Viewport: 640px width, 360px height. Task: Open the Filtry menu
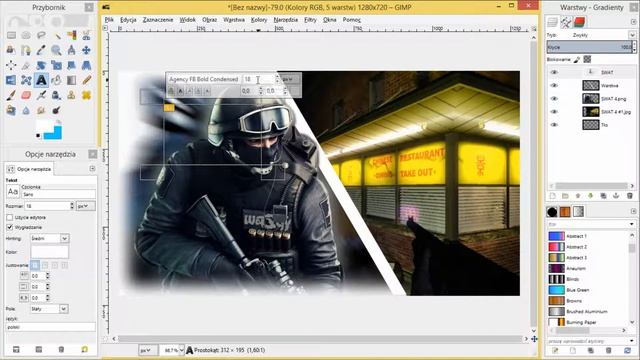310,20
